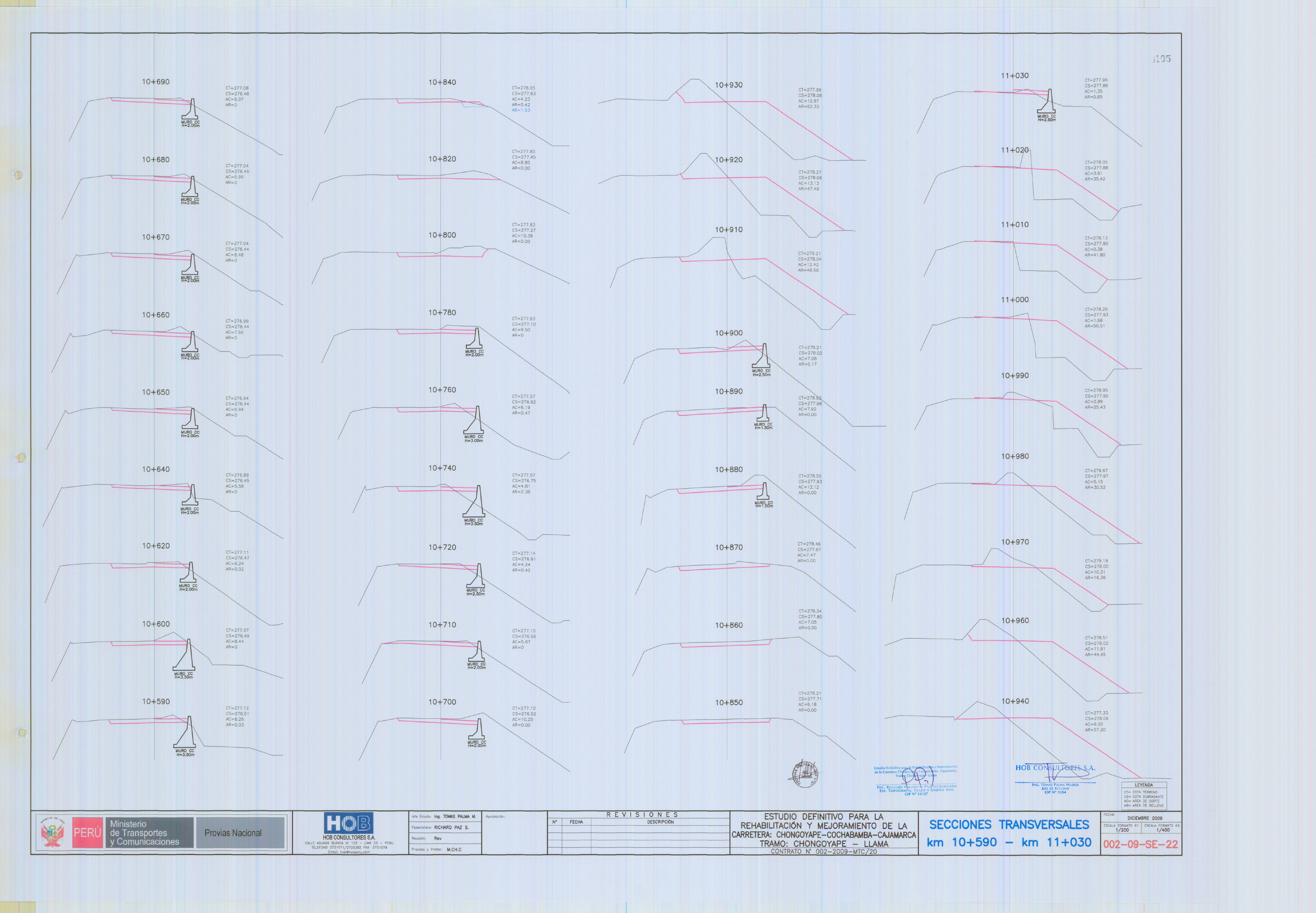Viewport: 1316px width, 913px height.
Task: Select the section label 10+760
Action: (442, 390)
